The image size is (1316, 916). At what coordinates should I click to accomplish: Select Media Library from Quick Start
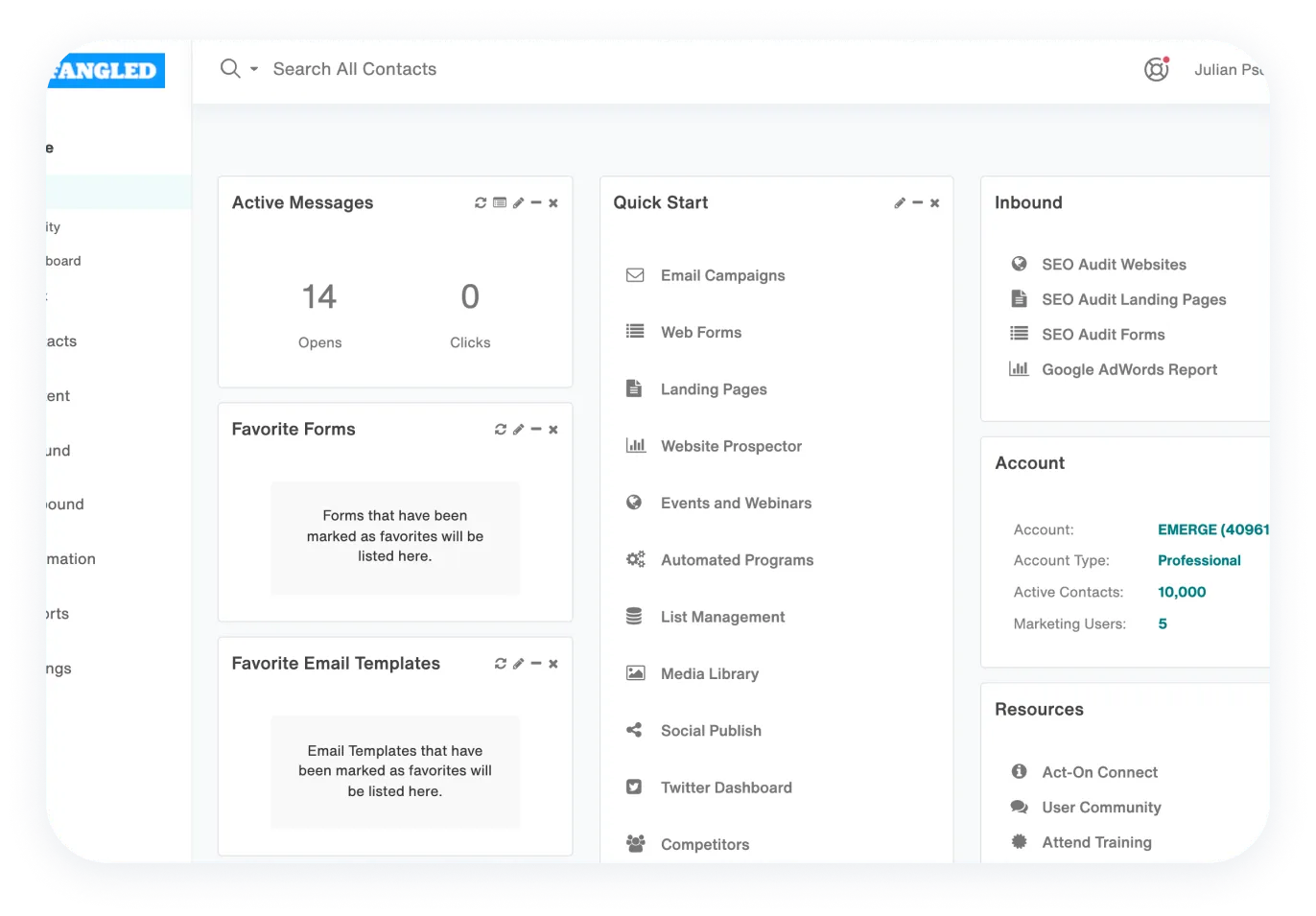click(708, 673)
